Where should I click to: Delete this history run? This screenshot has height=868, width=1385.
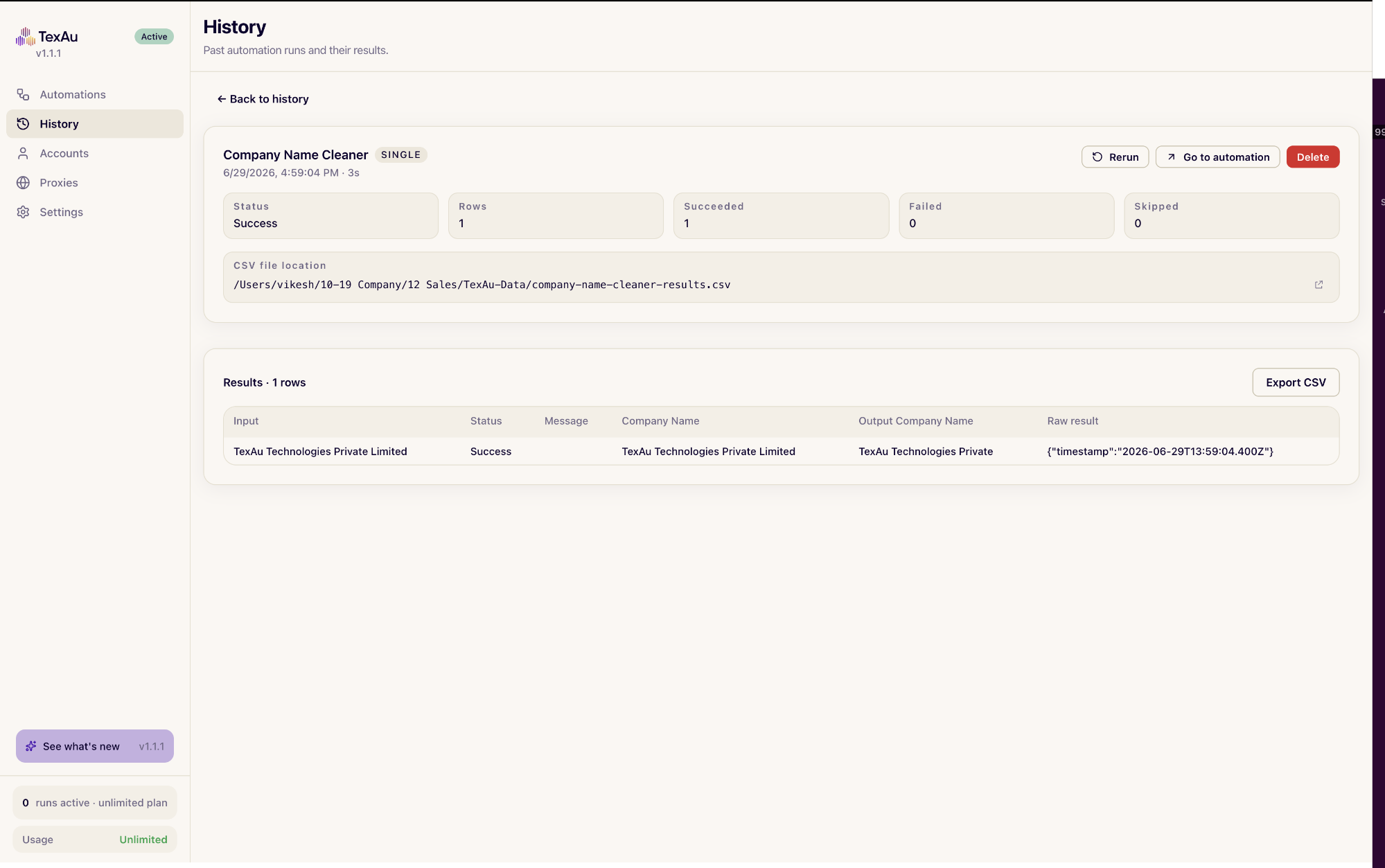point(1313,157)
